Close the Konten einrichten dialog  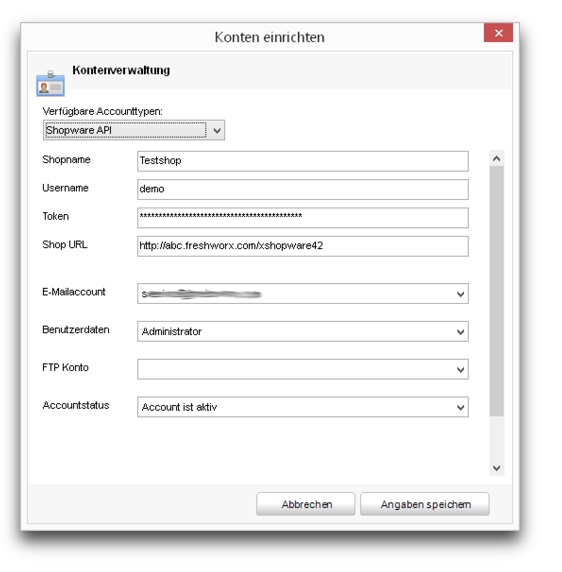pyautogui.click(x=498, y=33)
